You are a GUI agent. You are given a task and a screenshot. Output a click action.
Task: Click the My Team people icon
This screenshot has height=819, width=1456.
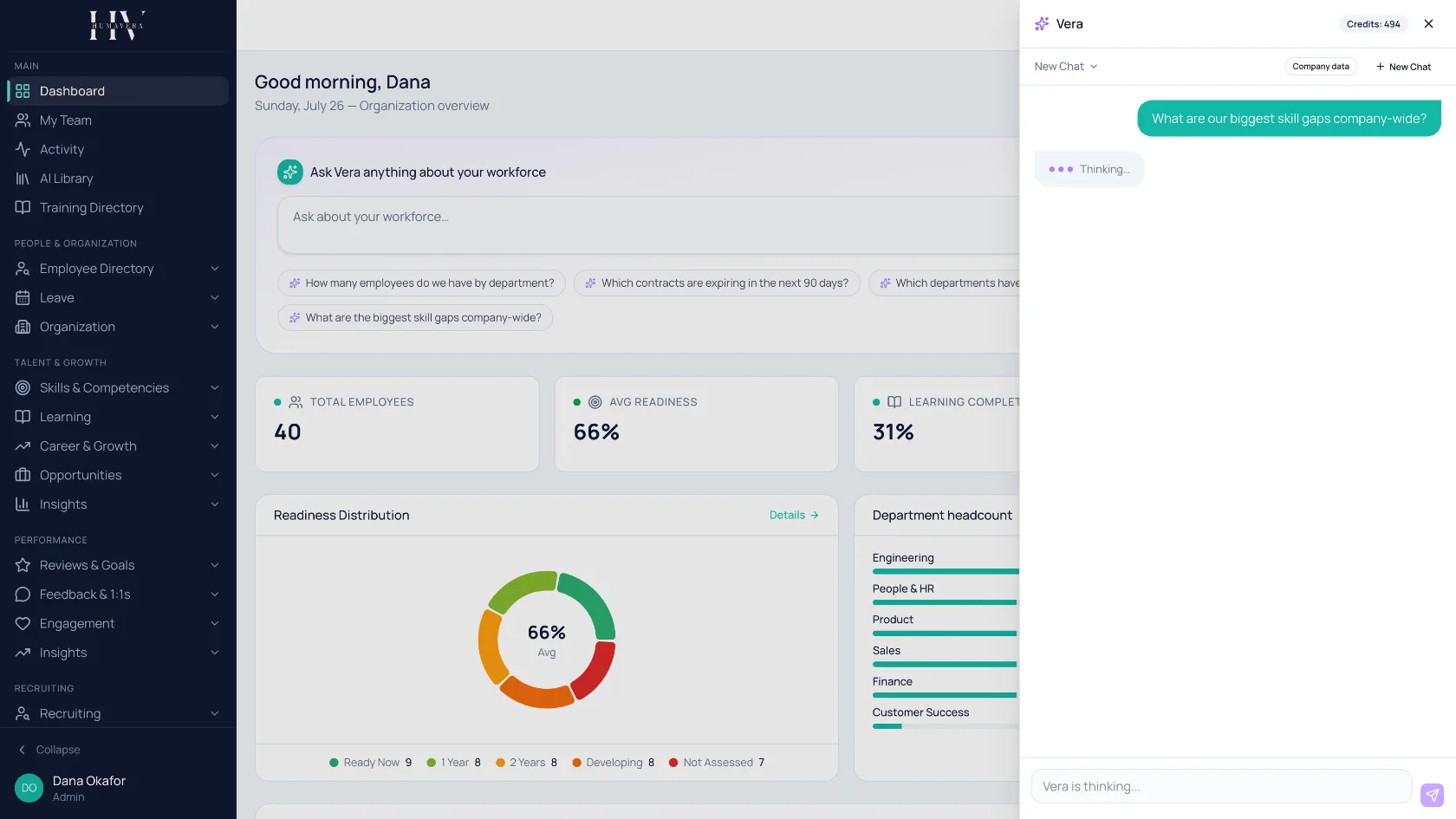(23, 120)
